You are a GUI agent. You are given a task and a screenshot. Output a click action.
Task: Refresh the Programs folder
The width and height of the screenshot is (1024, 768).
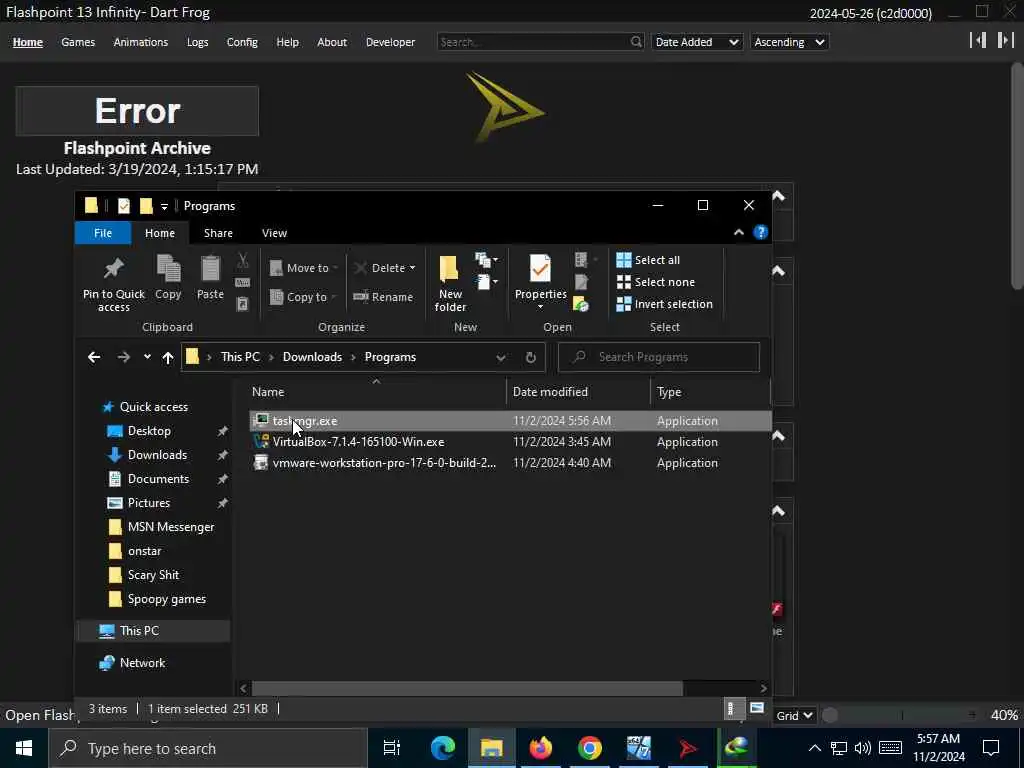[x=531, y=357]
